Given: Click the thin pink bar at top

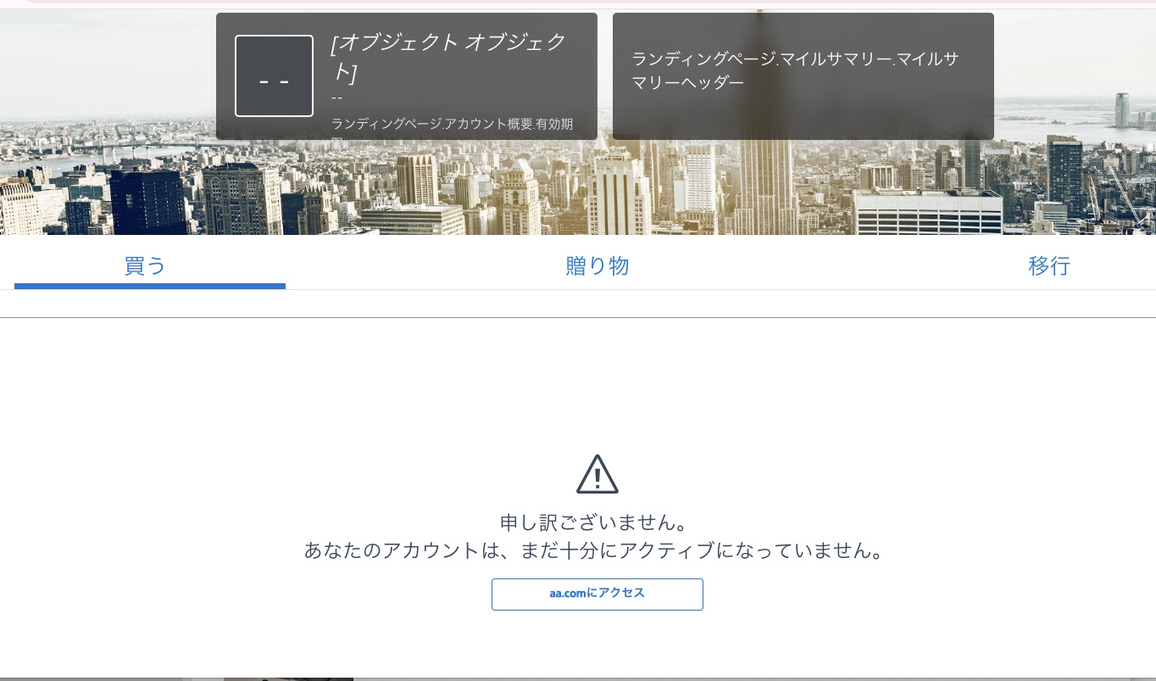Looking at the screenshot, I should point(578,4).
